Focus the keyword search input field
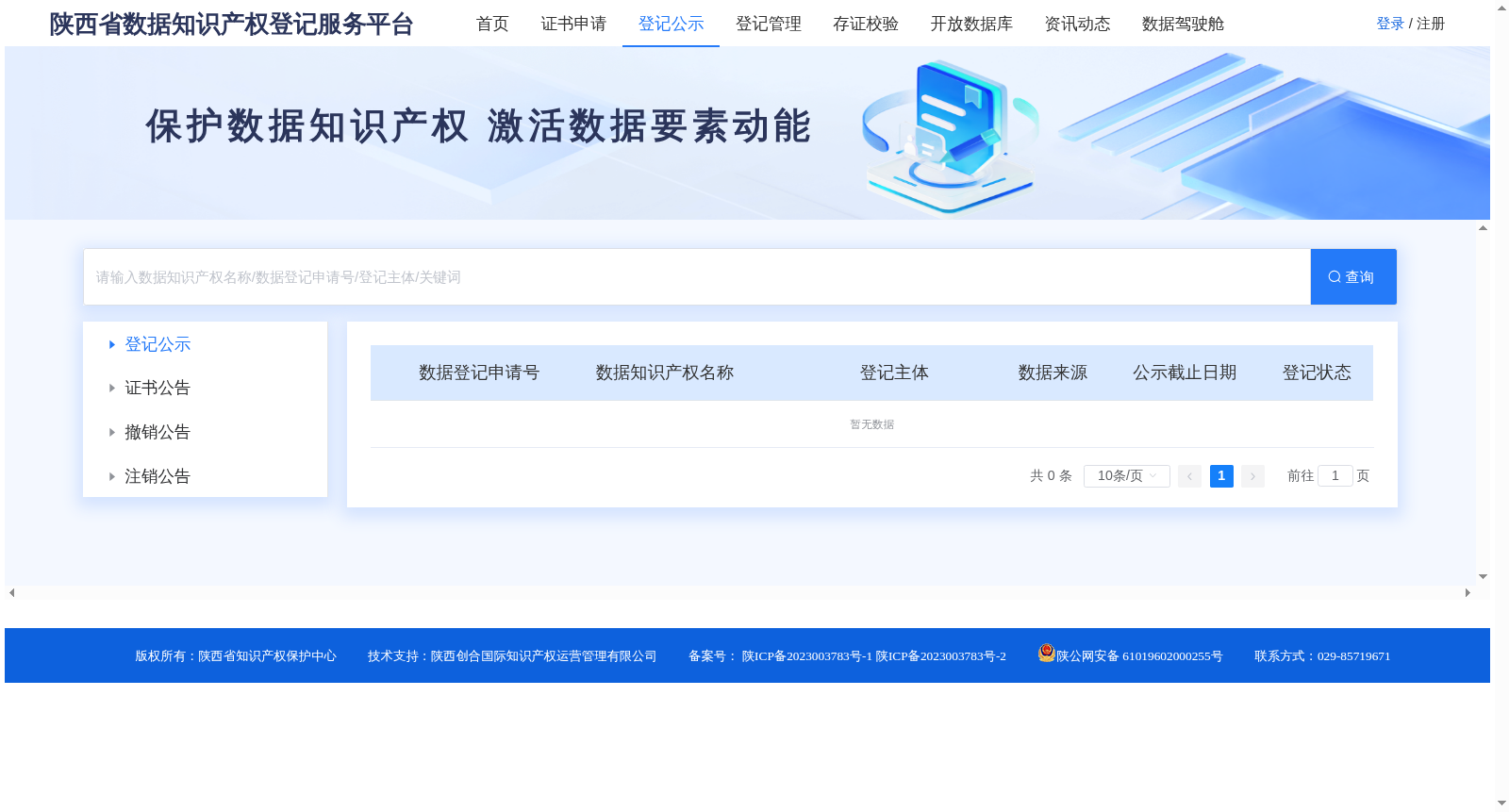The width and height of the screenshot is (1509, 812). pos(697,276)
